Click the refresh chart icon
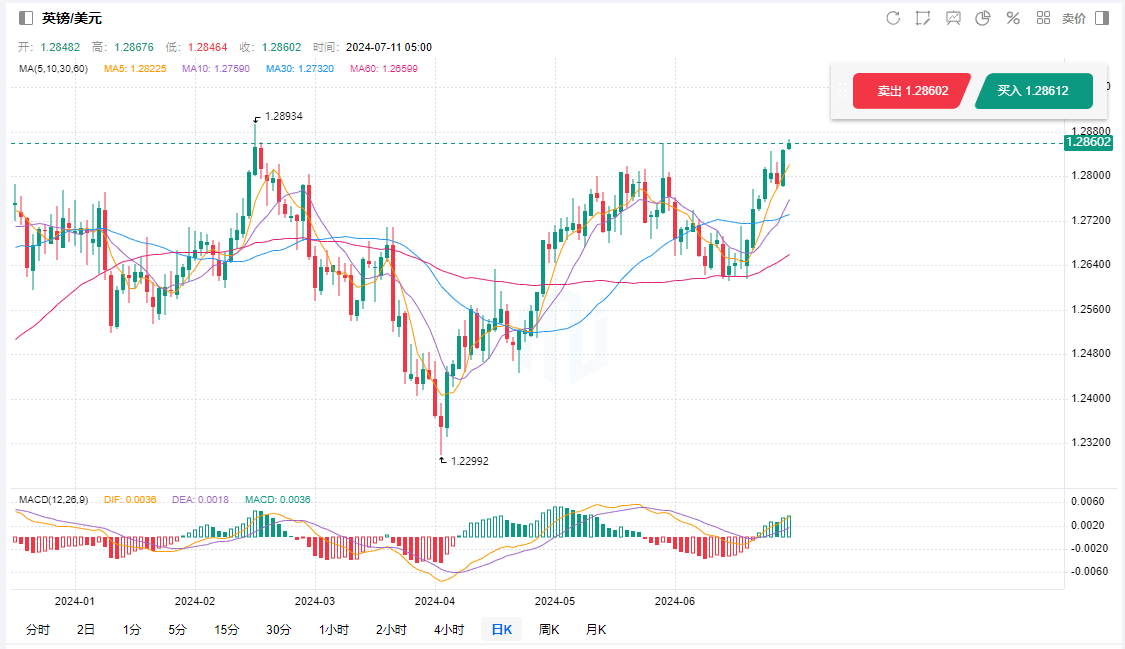The height and width of the screenshot is (649, 1125). pyautogui.click(x=893, y=18)
